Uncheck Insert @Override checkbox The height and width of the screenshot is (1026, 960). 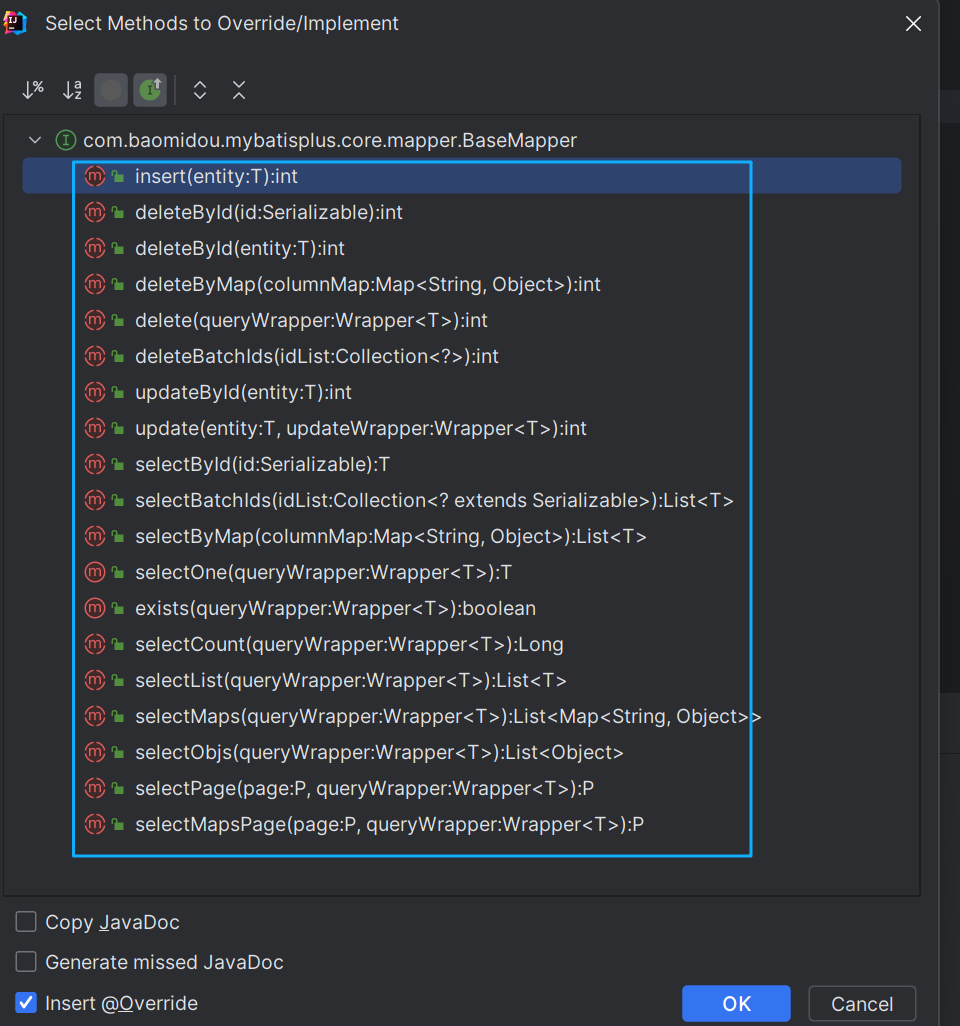26,1002
